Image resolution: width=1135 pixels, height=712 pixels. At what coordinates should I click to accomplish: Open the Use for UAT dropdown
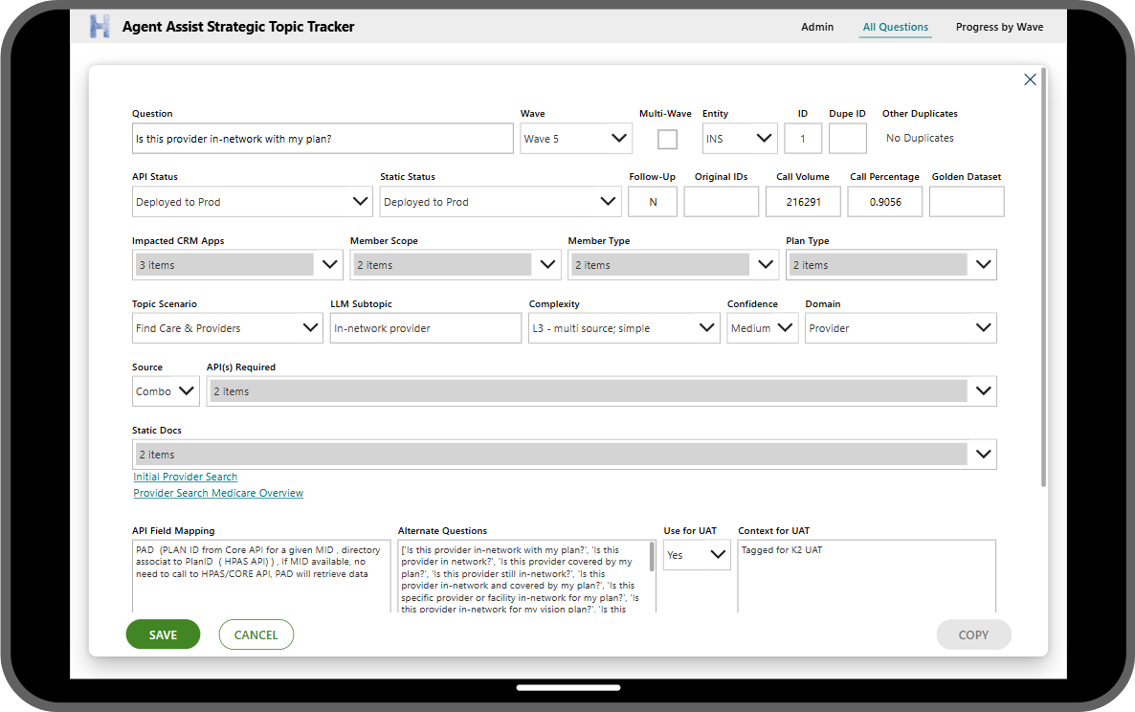pyautogui.click(x=696, y=555)
